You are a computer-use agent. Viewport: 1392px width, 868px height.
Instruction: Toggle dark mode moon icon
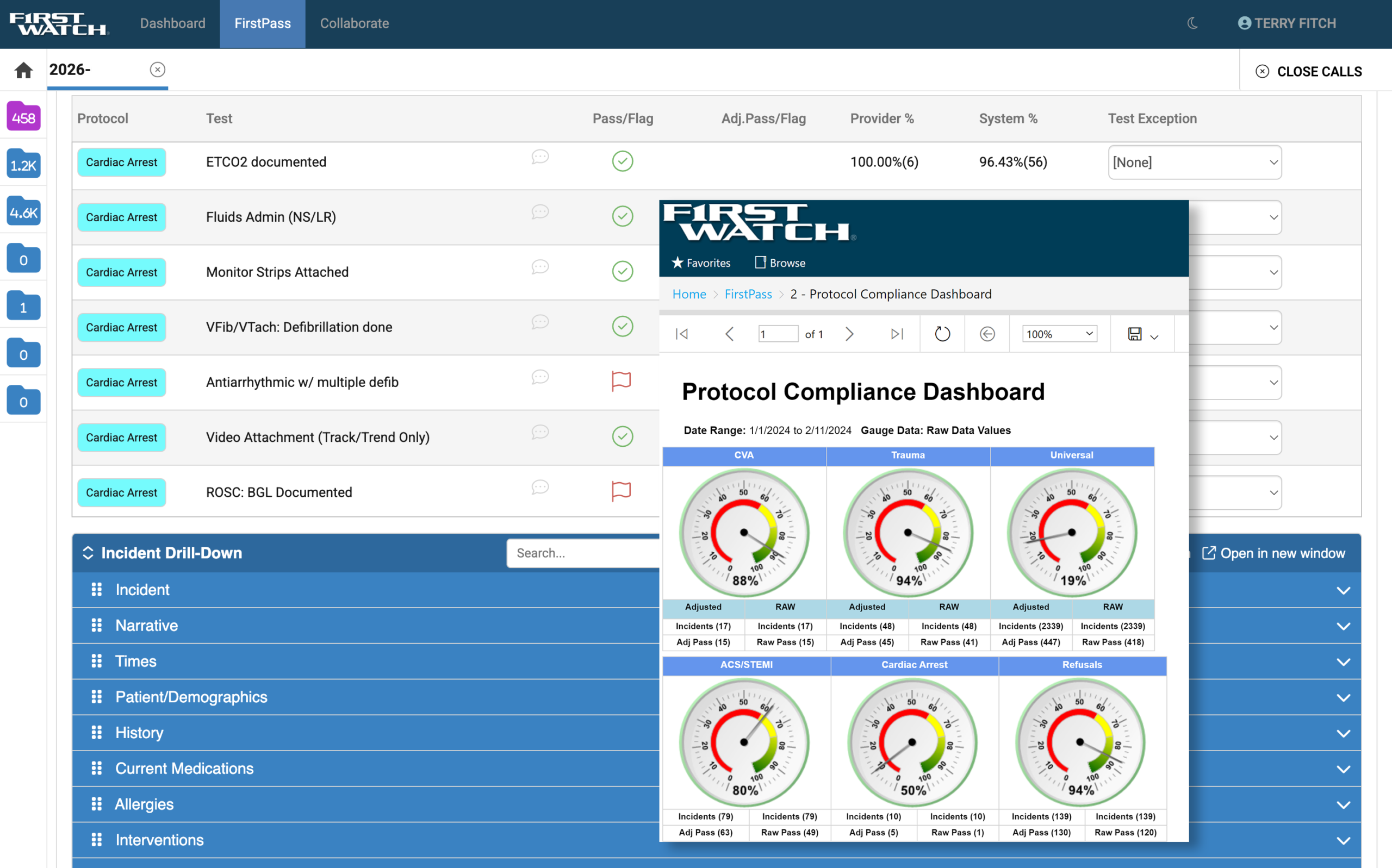1193,23
